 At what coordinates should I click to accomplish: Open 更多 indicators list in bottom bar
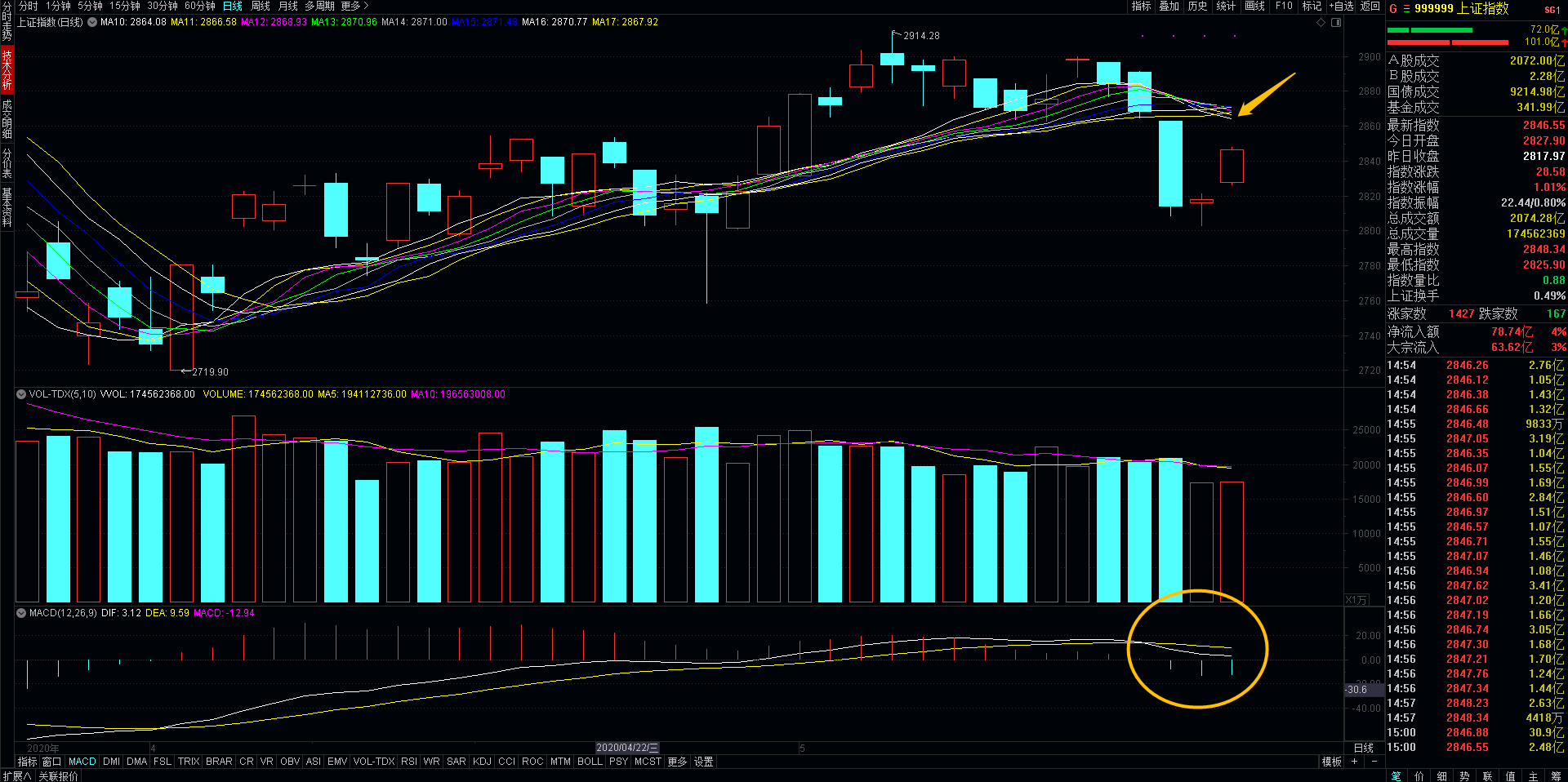tap(678, 762)
